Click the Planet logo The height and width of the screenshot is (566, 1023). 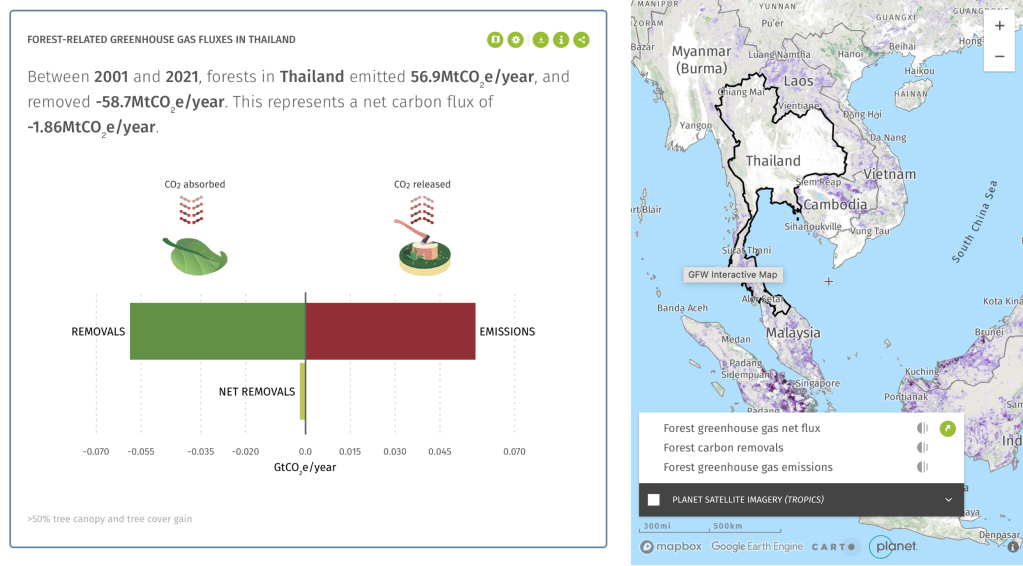point(893,546)
